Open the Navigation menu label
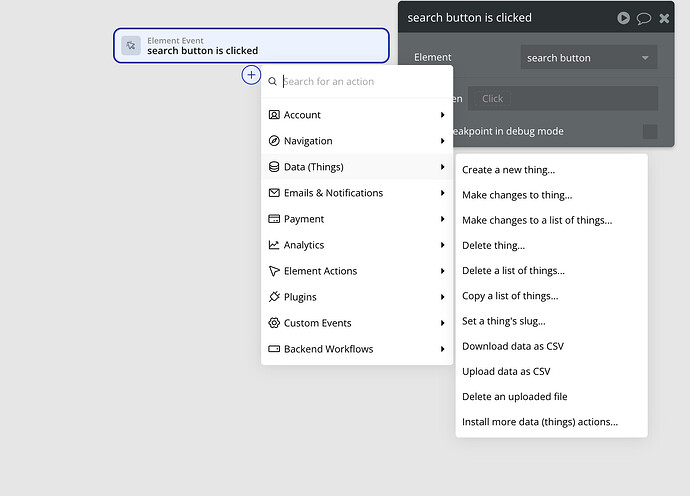This screenshot has width=690, height=496. tap(308, 141)
